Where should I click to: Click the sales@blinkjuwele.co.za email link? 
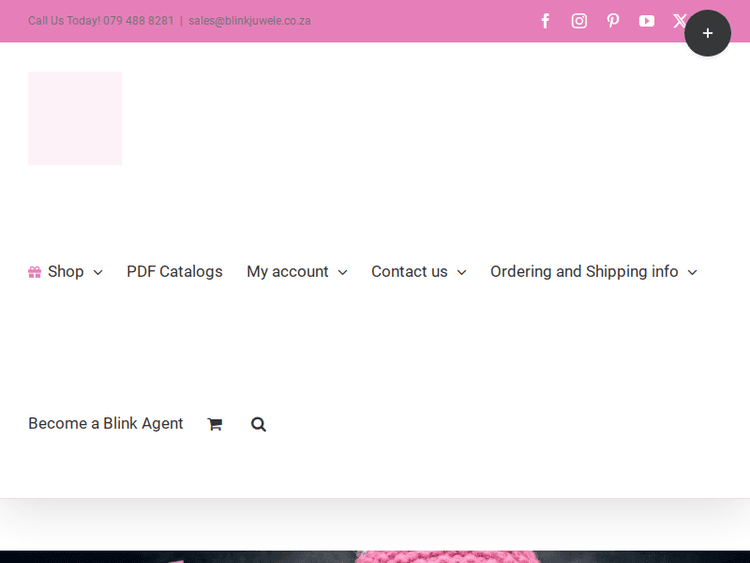249,21
